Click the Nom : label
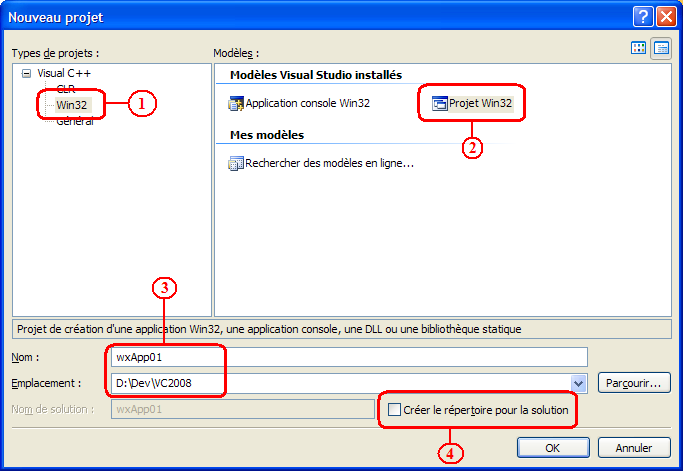The width and height of the screenshot is (683, 471). click(x=25, y=357)
